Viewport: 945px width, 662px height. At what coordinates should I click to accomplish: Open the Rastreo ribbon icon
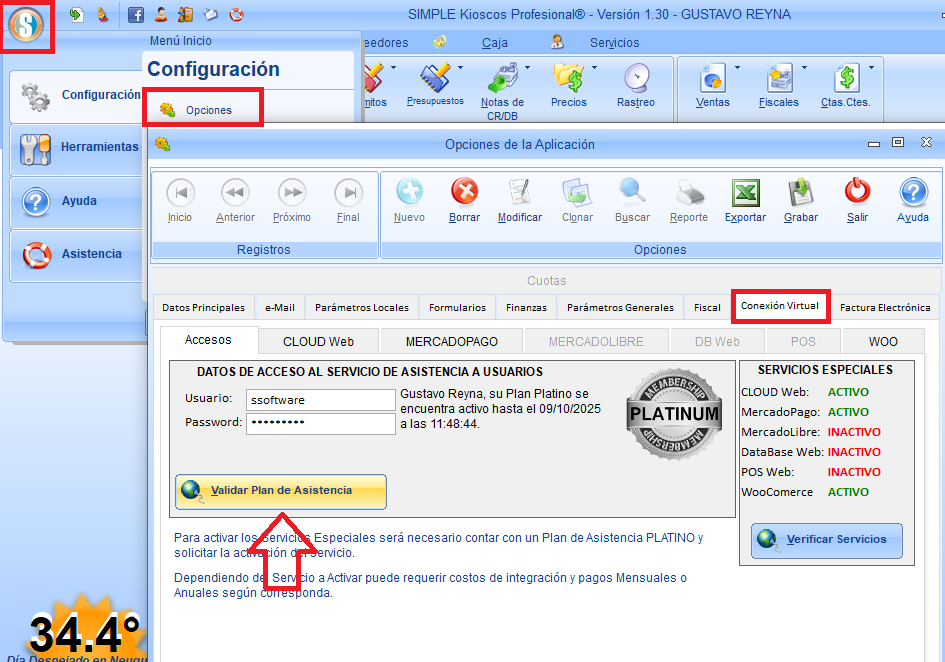coord(635,79)
